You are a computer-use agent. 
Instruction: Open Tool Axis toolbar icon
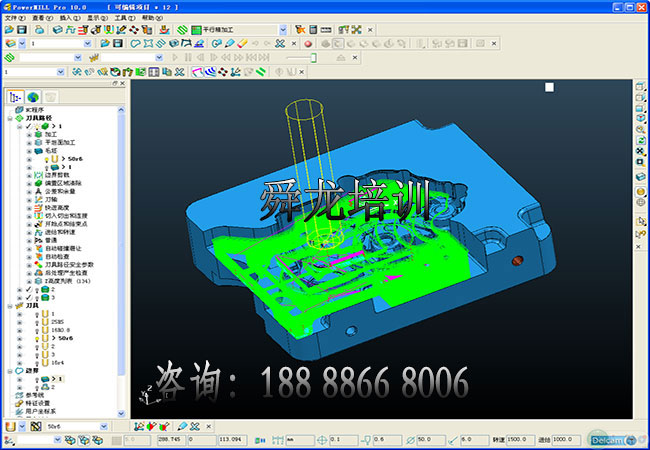click(x=121, y=30)
